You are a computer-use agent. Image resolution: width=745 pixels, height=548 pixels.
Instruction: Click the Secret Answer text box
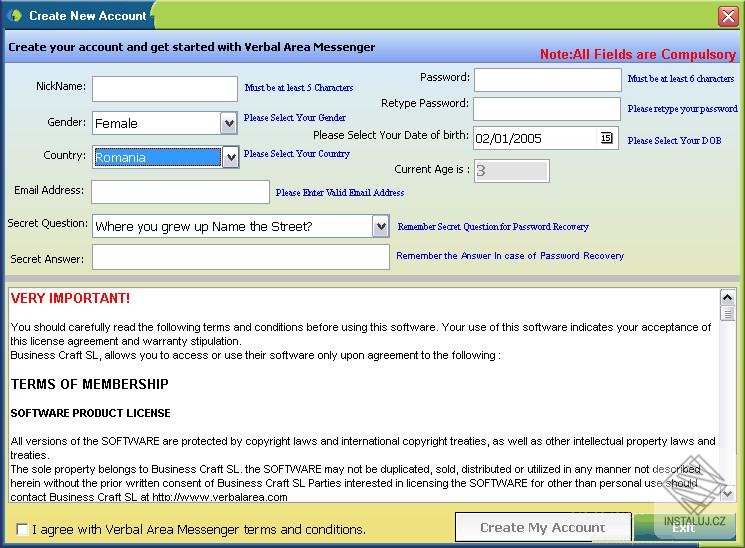point(241,257)
